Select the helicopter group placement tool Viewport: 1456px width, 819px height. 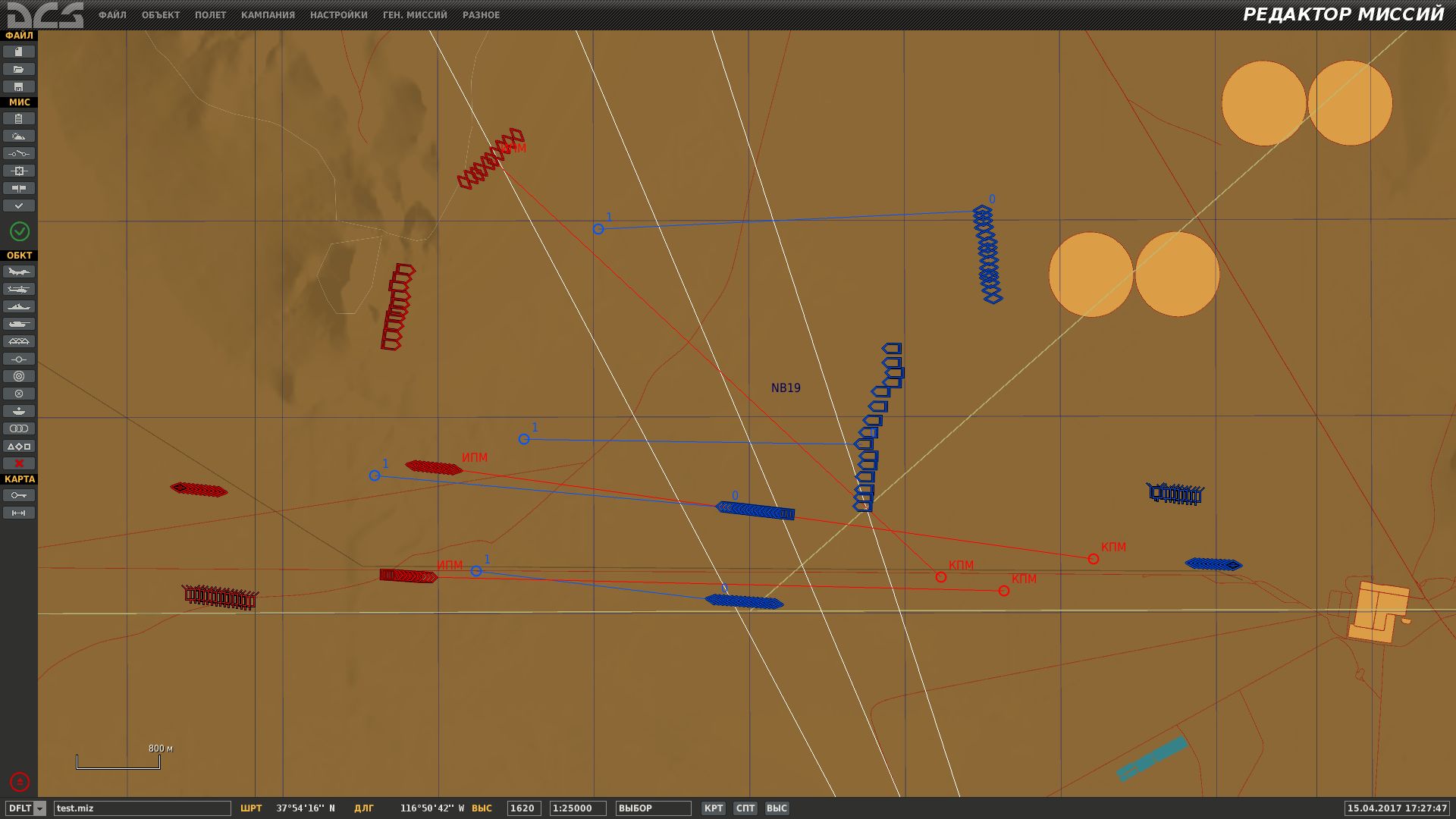point(19,289)
